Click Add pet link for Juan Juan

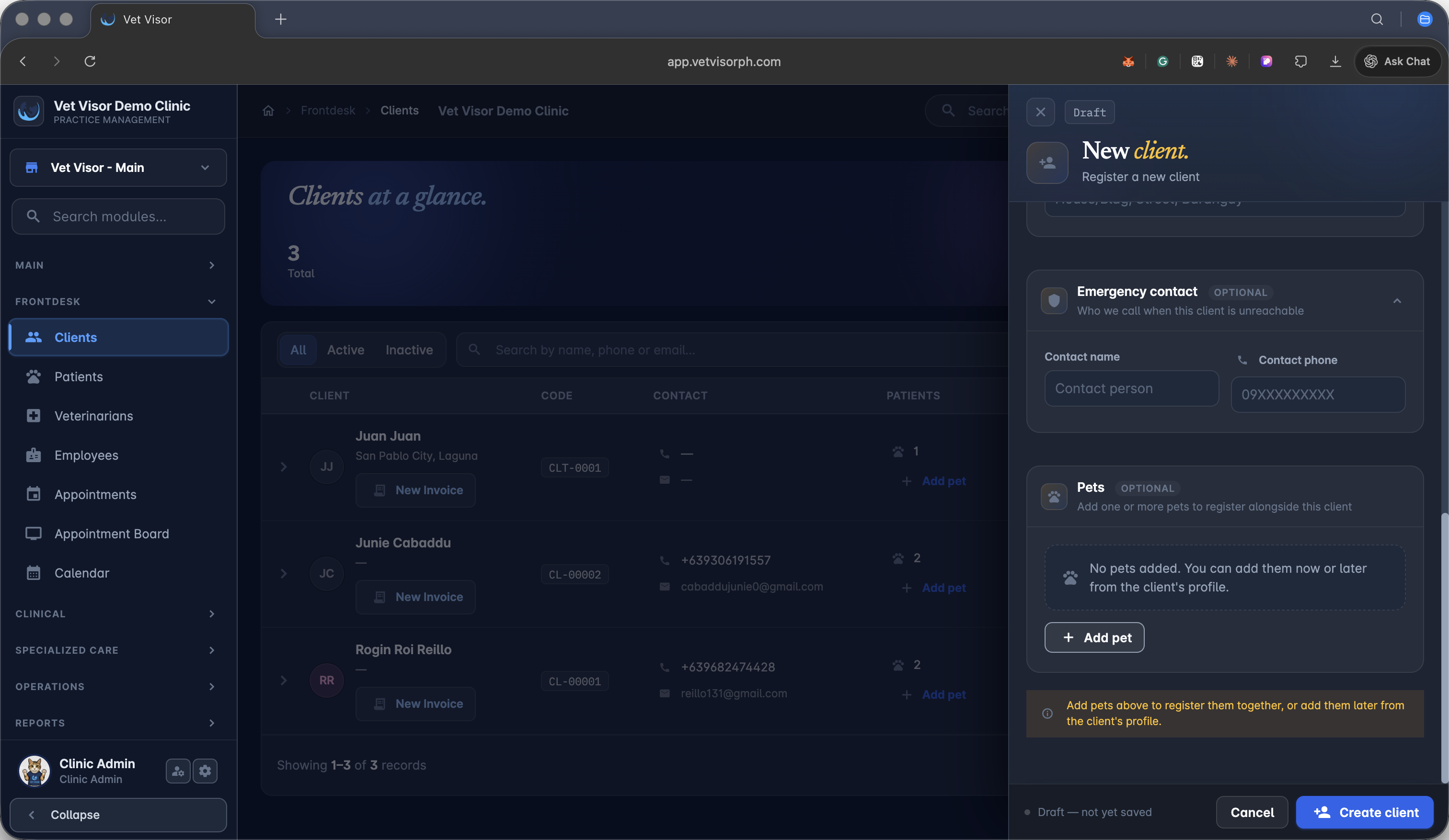tap(934, 481)
